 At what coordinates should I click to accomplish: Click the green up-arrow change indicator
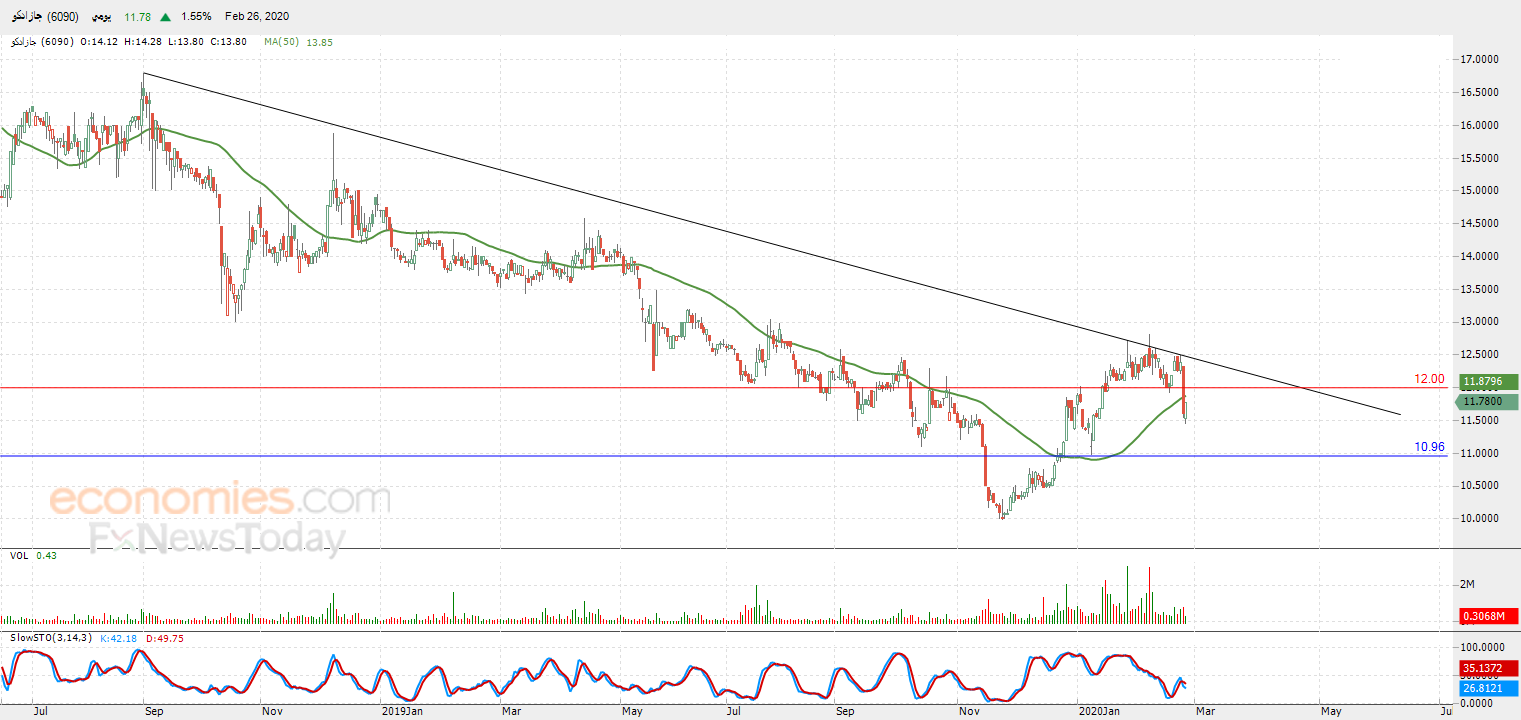(164, 16)
